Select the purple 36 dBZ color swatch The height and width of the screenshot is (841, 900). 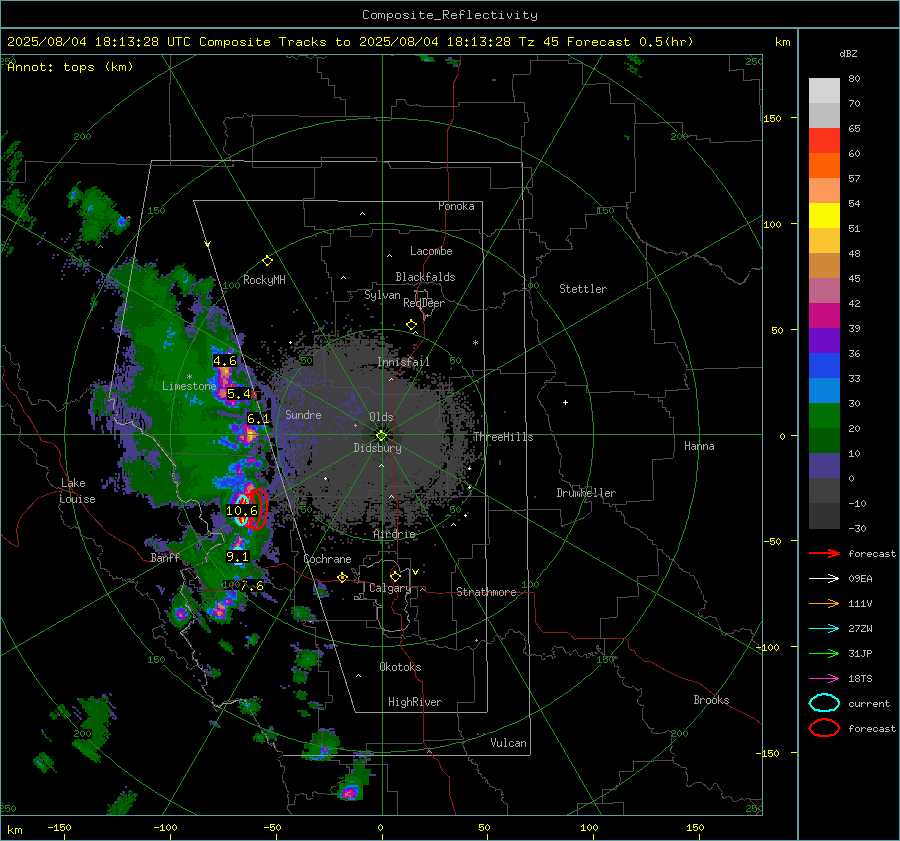(824, 340)
